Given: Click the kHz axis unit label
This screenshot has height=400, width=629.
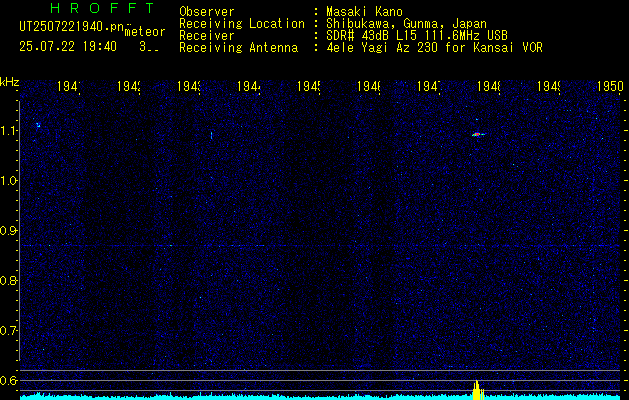Looking at the screenshot, I should 10,82.
